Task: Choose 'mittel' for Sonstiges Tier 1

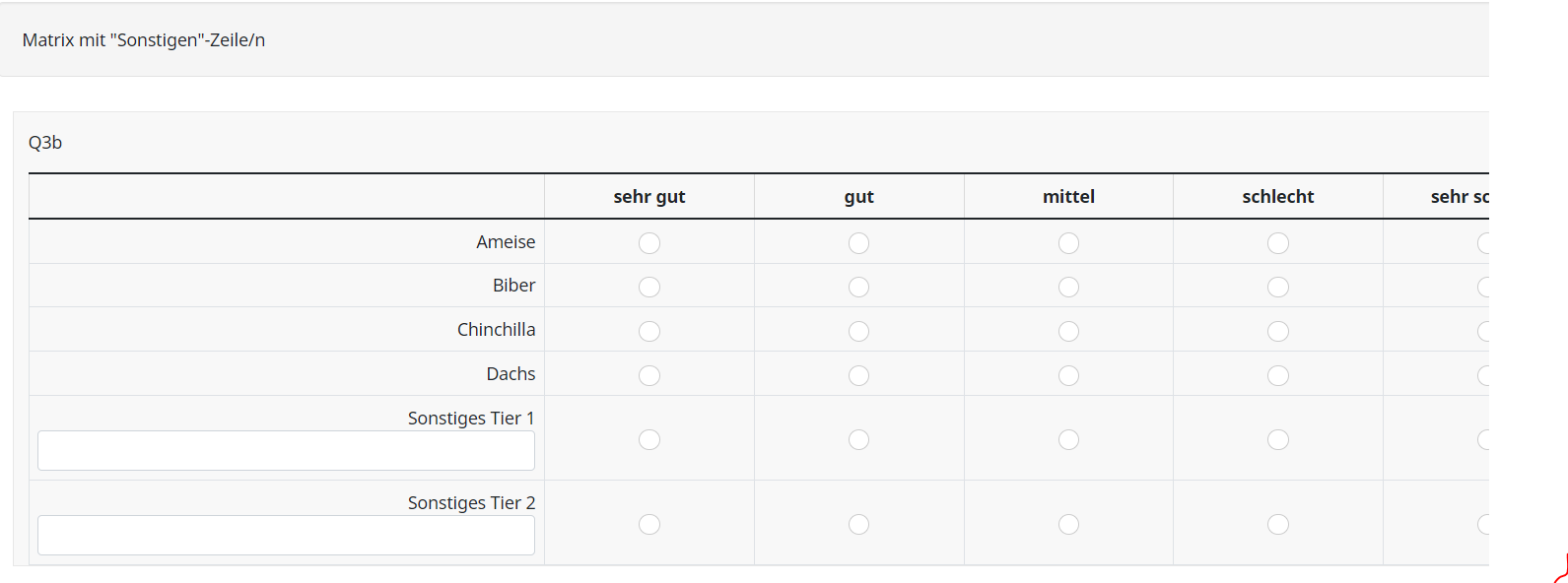Action: click(1068, 439)
